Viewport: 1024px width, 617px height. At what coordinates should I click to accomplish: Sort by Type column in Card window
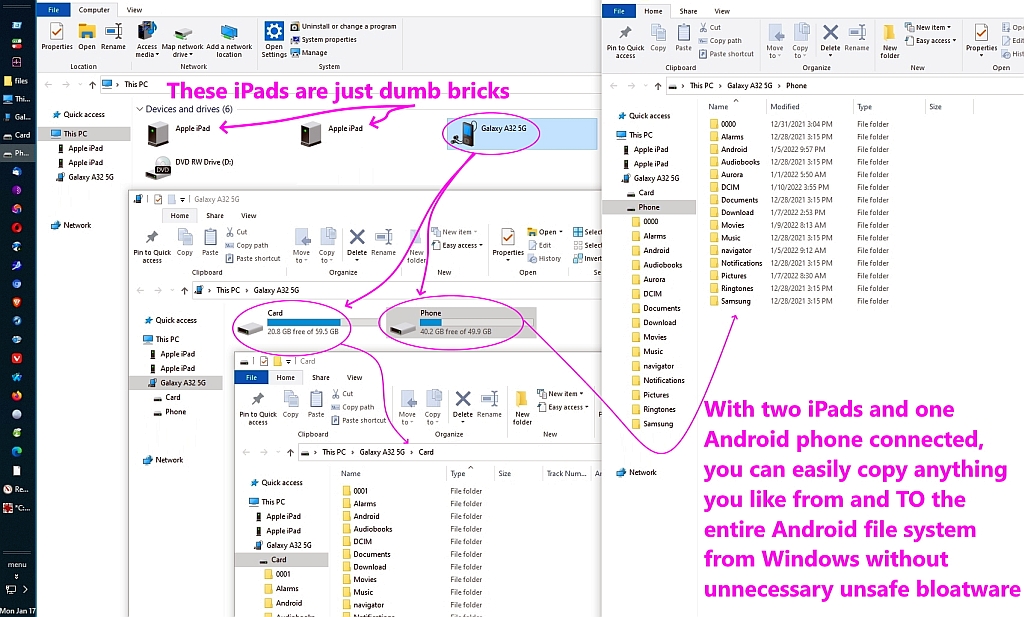point(458,473)
